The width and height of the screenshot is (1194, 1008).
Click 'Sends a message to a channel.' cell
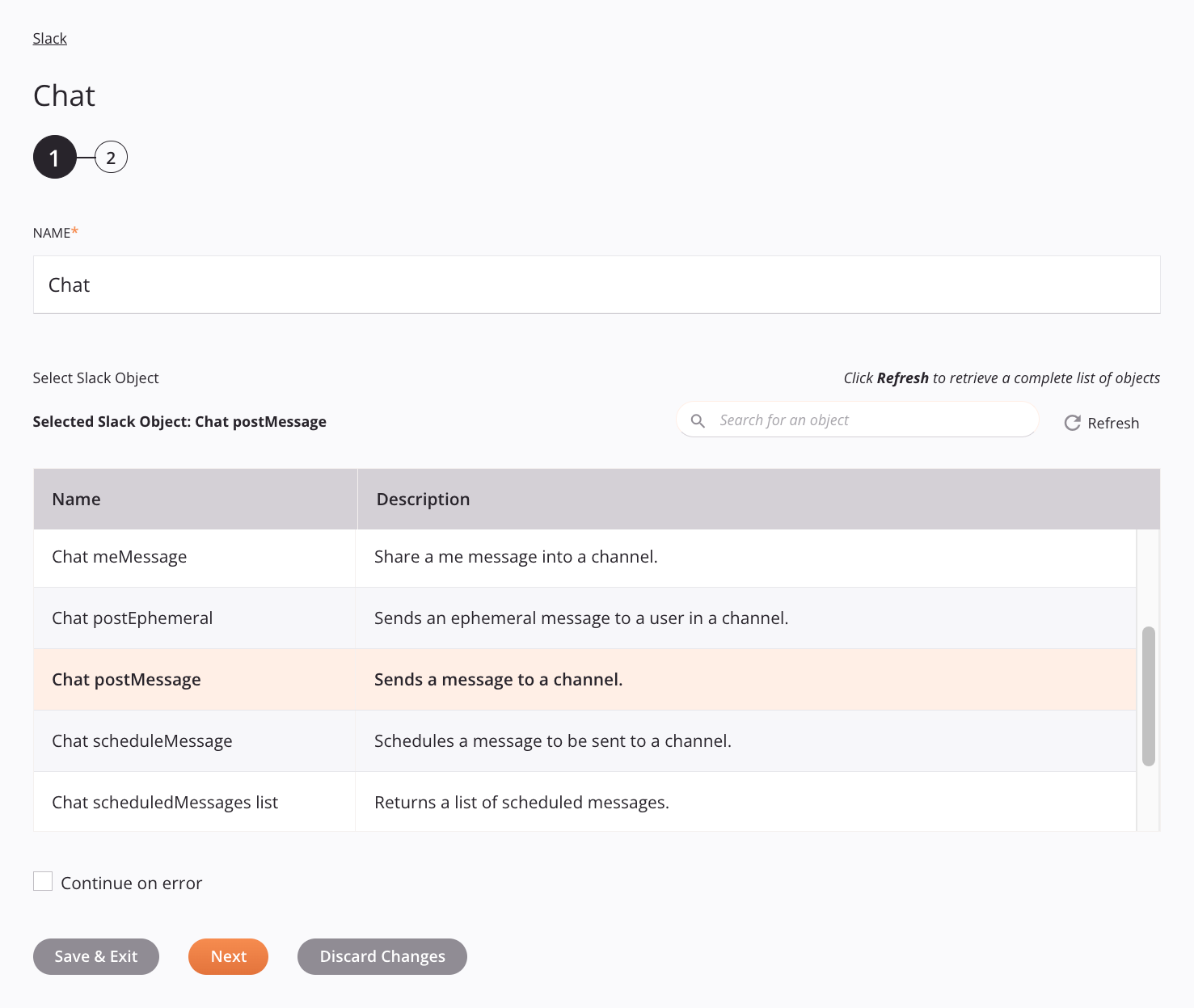pos(498,680)
